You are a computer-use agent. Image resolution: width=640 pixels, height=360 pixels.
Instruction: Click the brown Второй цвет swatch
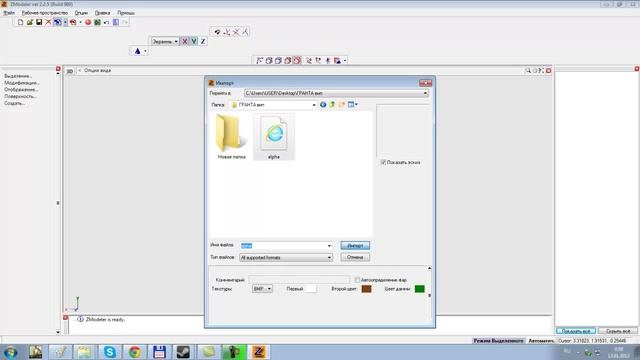(367, 289)
